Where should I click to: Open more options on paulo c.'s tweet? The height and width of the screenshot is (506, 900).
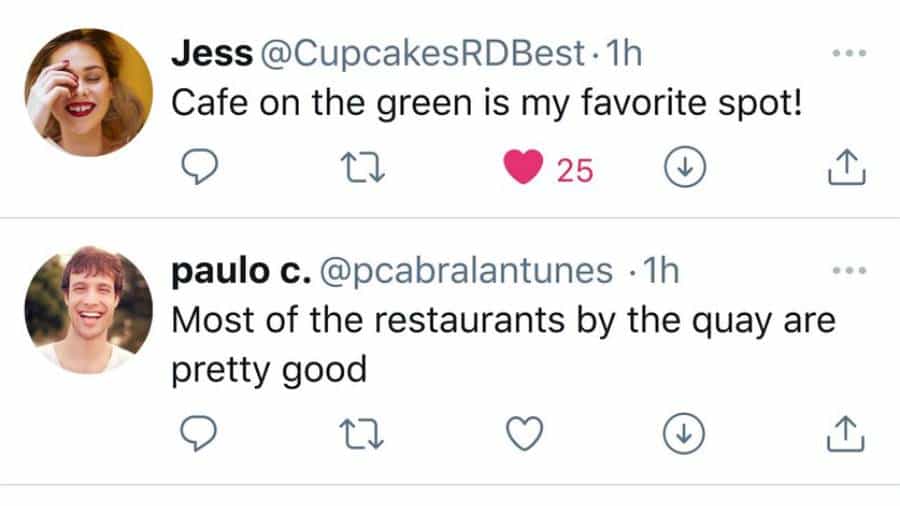point(847,271)
